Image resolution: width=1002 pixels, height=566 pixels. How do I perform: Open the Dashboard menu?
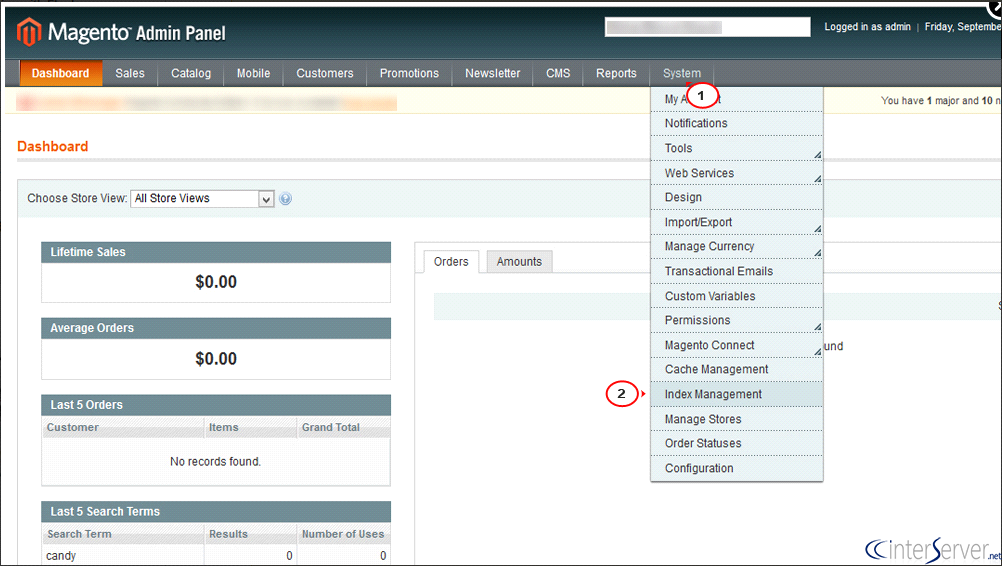[x=61, y=73]
